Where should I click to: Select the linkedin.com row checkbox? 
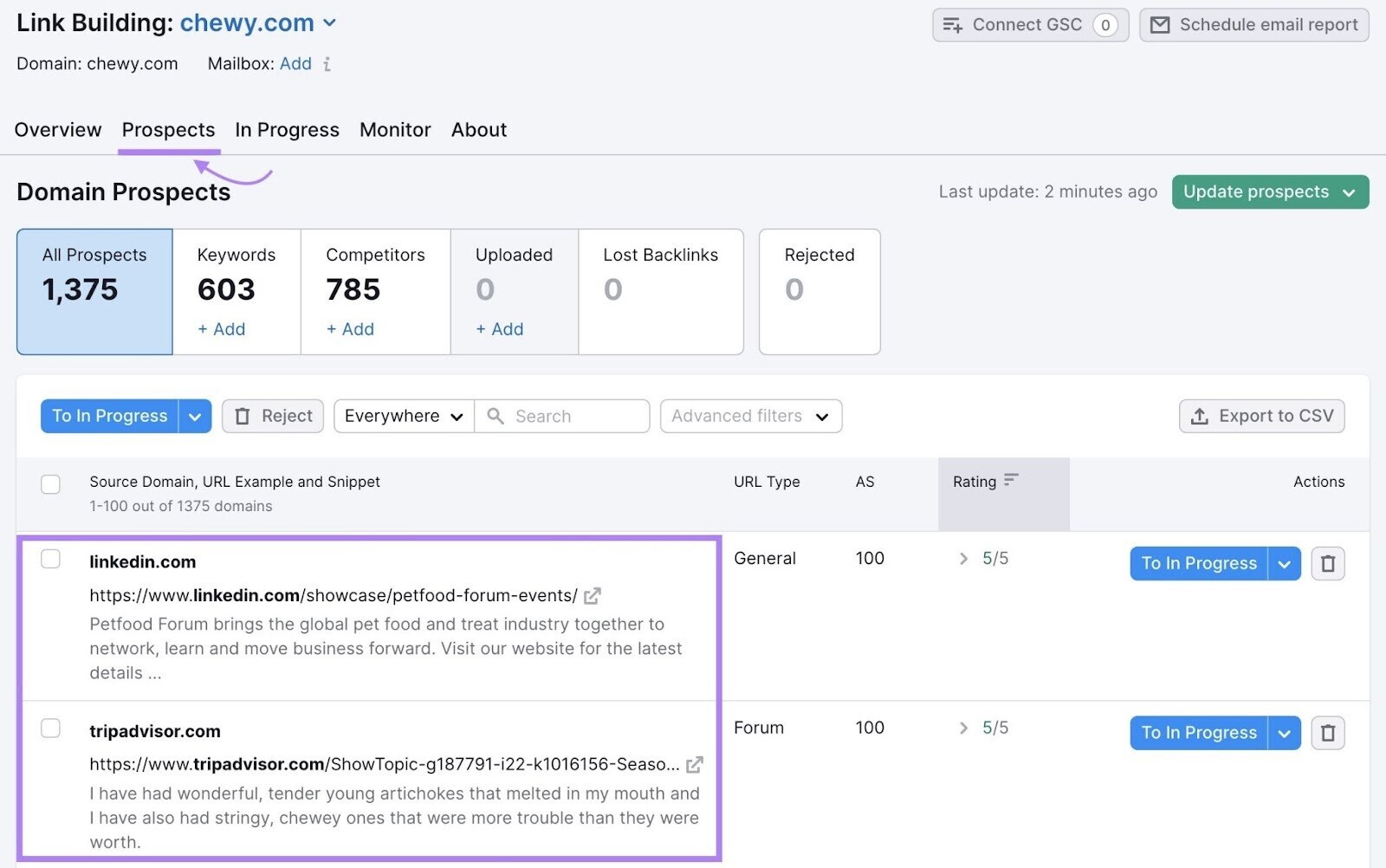tap(50, 559)
